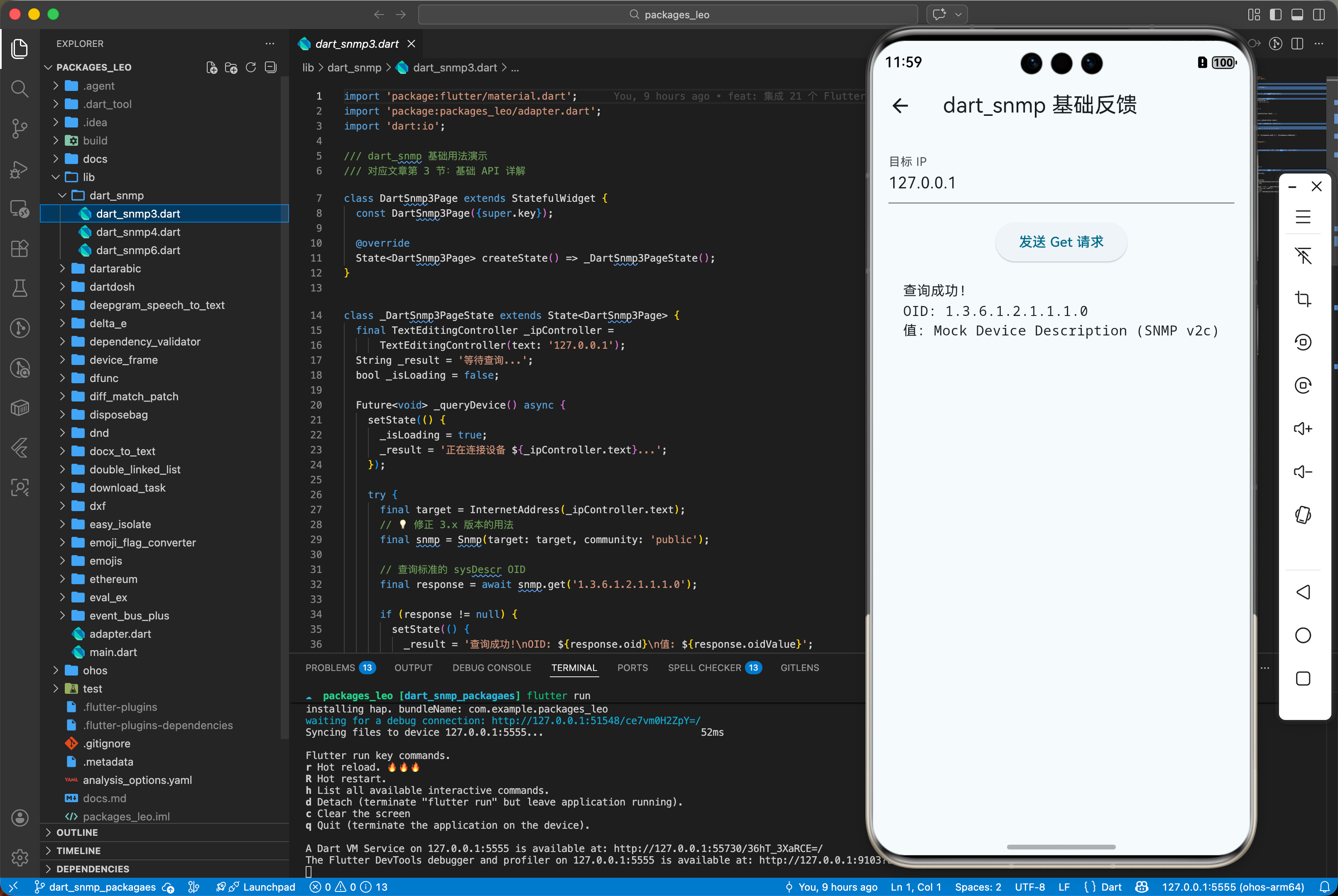This screenshot has width=1338, height=896.
Task: Open the Extensions view icon
Action: pyautogui.click(x=20, y=249)
